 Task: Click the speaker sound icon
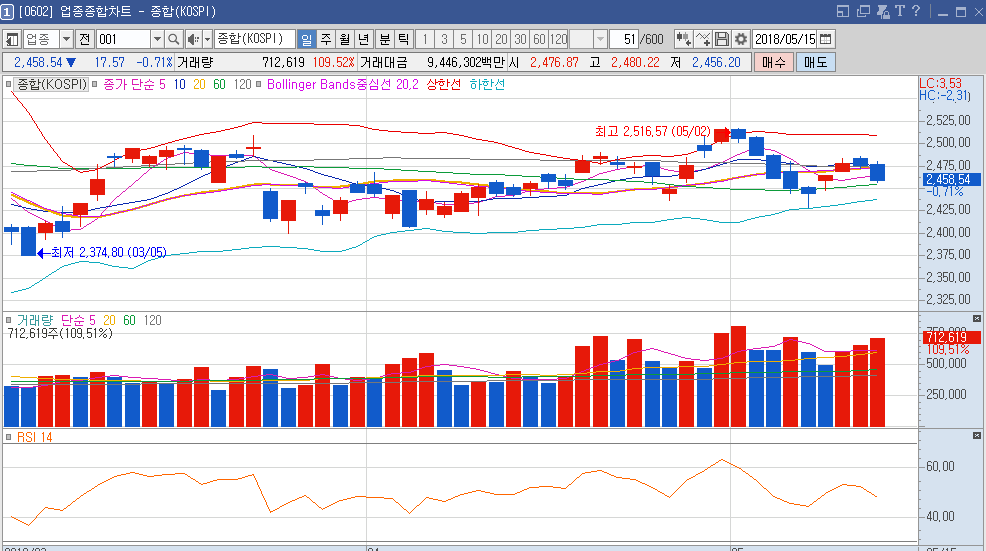point(193,39)
